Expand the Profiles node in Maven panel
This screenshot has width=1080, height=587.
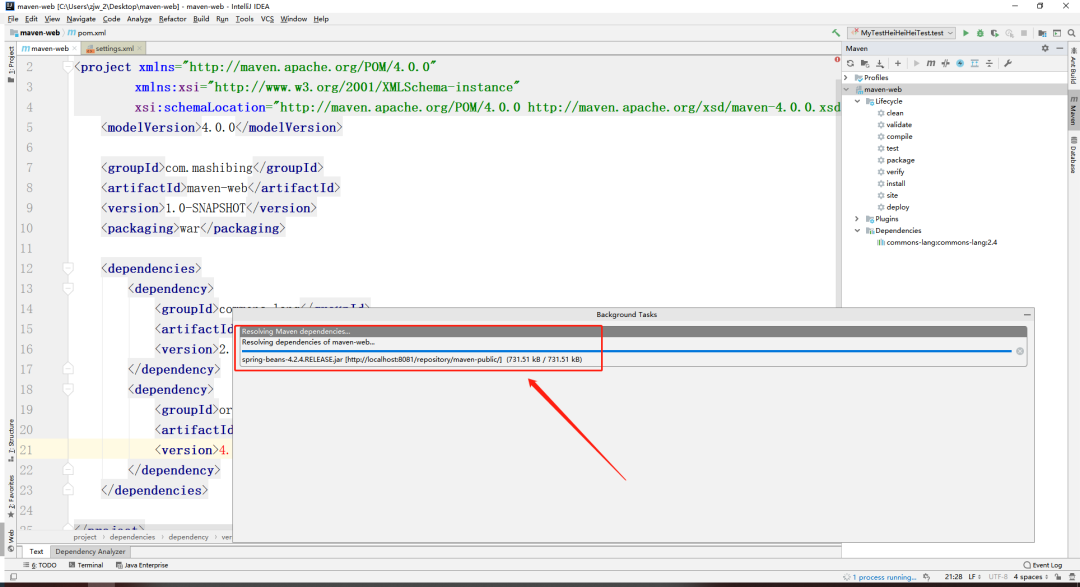point(847,78)
